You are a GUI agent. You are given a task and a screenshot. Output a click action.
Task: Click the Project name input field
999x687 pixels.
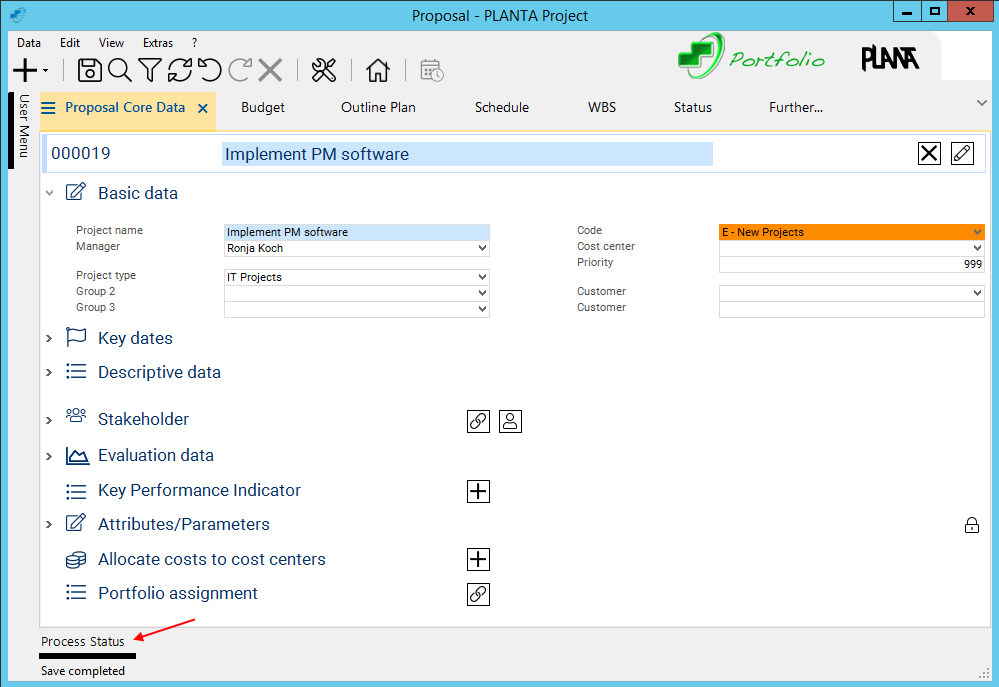click(357, 232)
